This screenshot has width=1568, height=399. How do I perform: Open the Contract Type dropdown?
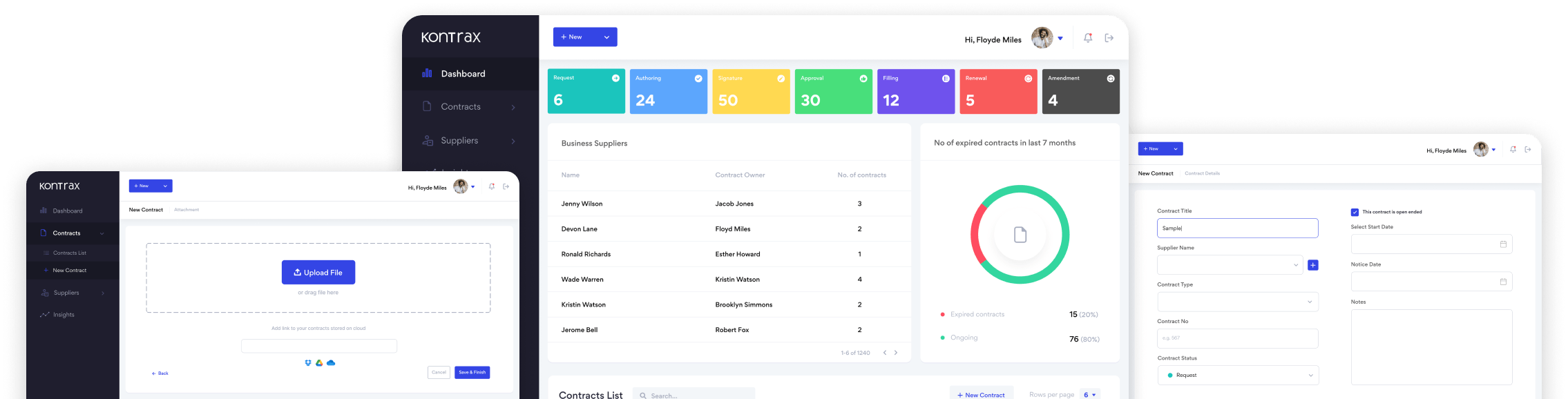[x=1238, y=302]
